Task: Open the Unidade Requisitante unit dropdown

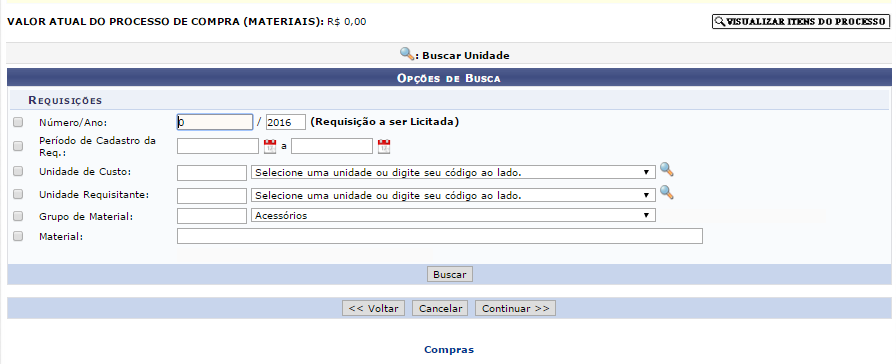Action: pos(453,195)
